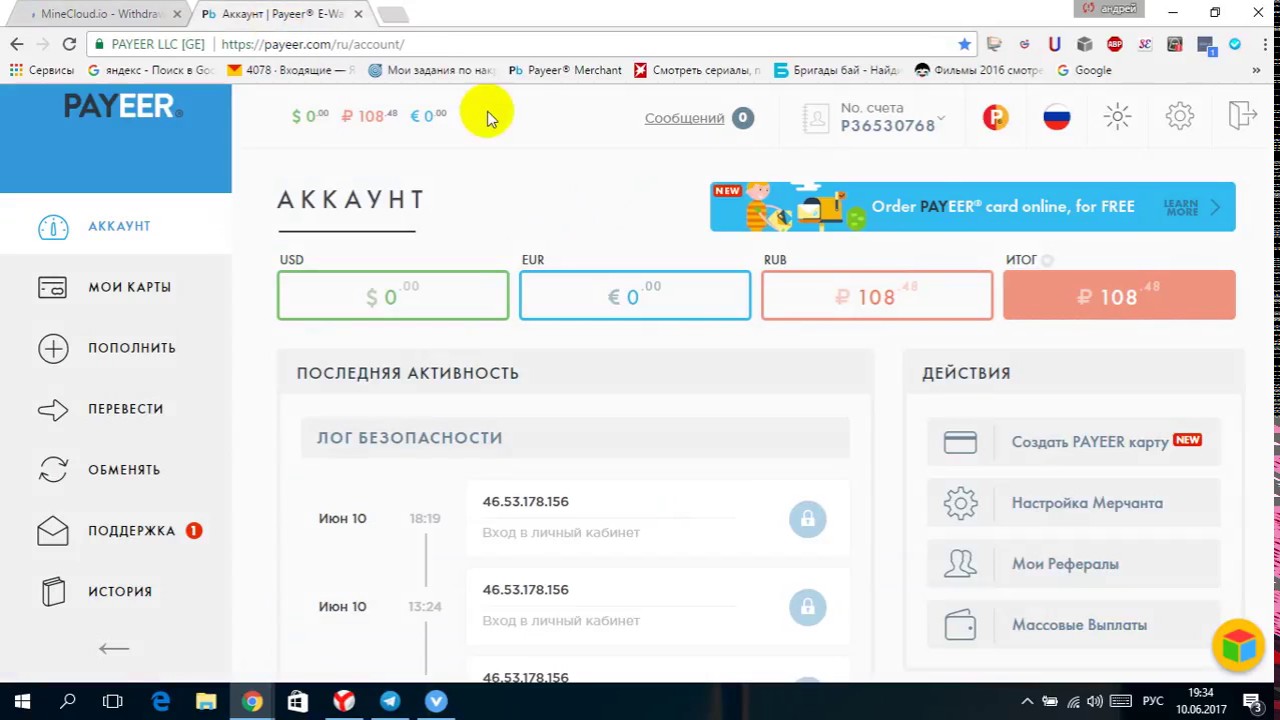The image size is (1280, 720).
Task: Open the Windows Start menu
Action: click(x=22, y=702)
